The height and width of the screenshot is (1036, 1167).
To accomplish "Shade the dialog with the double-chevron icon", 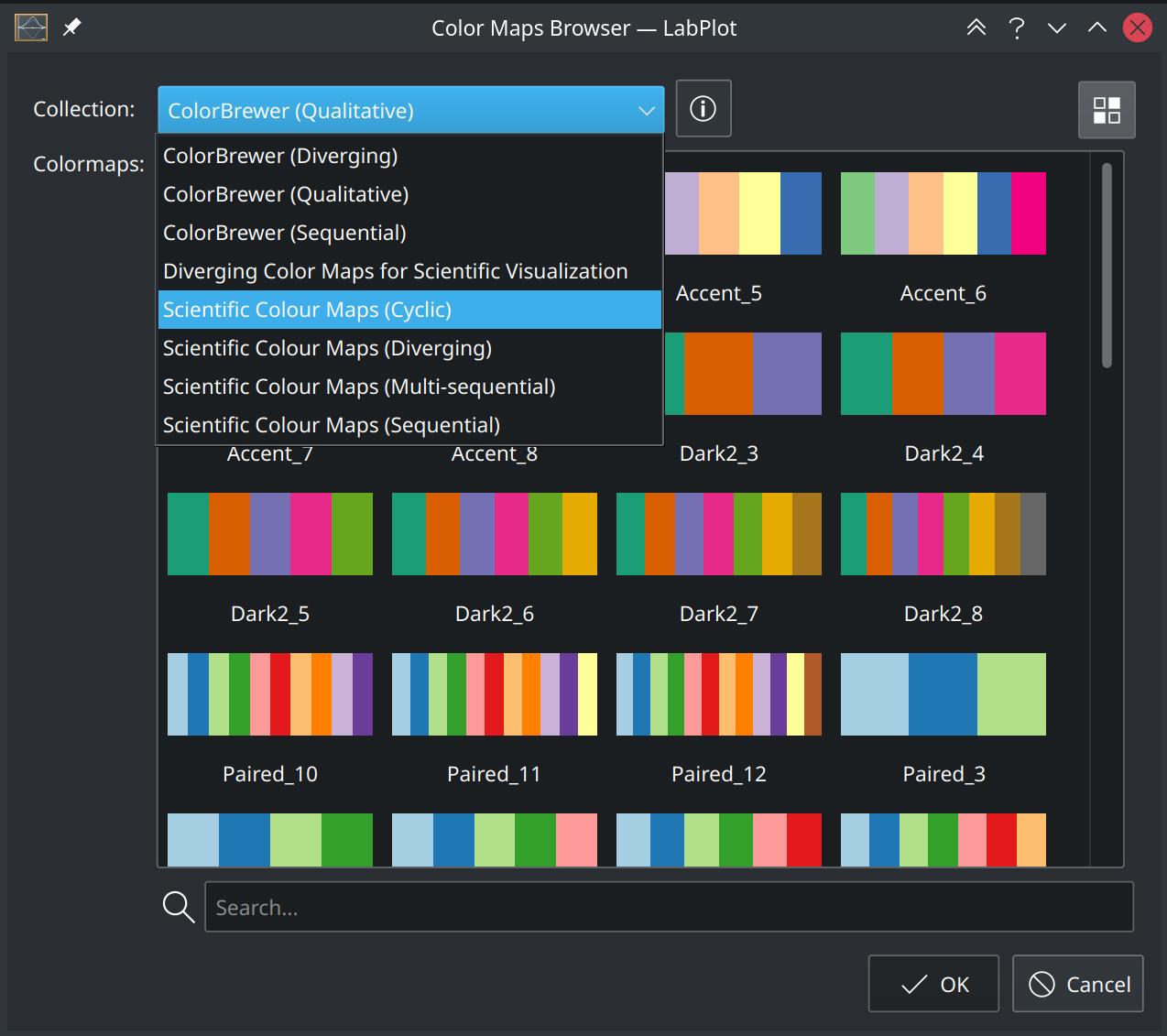I will point(976,27).
